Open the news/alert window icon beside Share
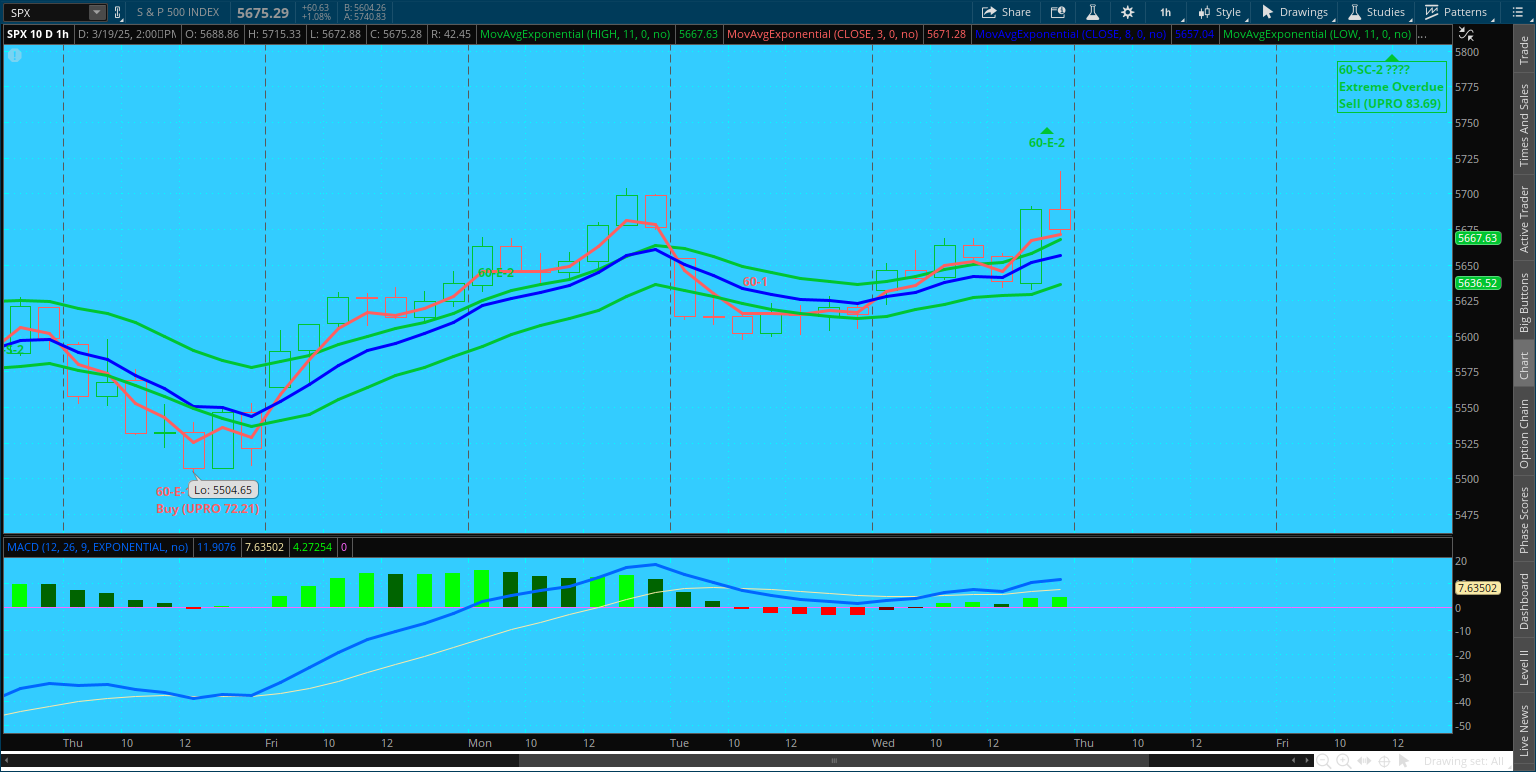Viewport: 1536px width, 772px height. point(1058,12)
